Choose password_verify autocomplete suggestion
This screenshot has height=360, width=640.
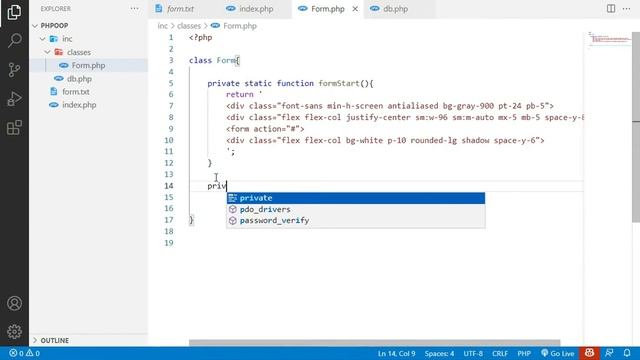(356, 220)
